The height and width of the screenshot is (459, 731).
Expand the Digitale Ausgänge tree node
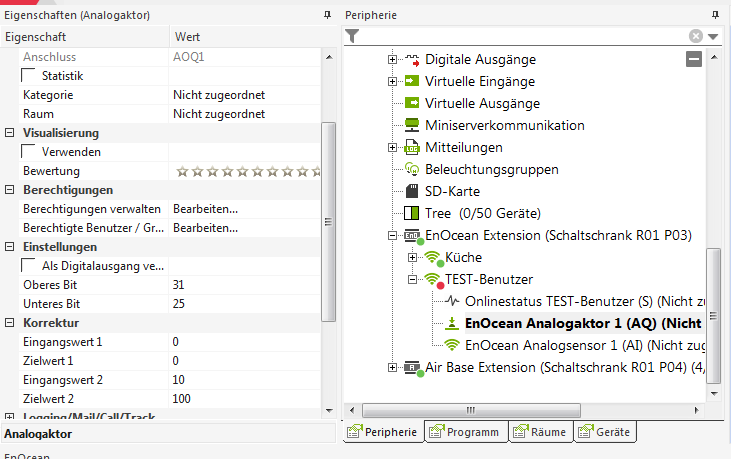(393, 59)
